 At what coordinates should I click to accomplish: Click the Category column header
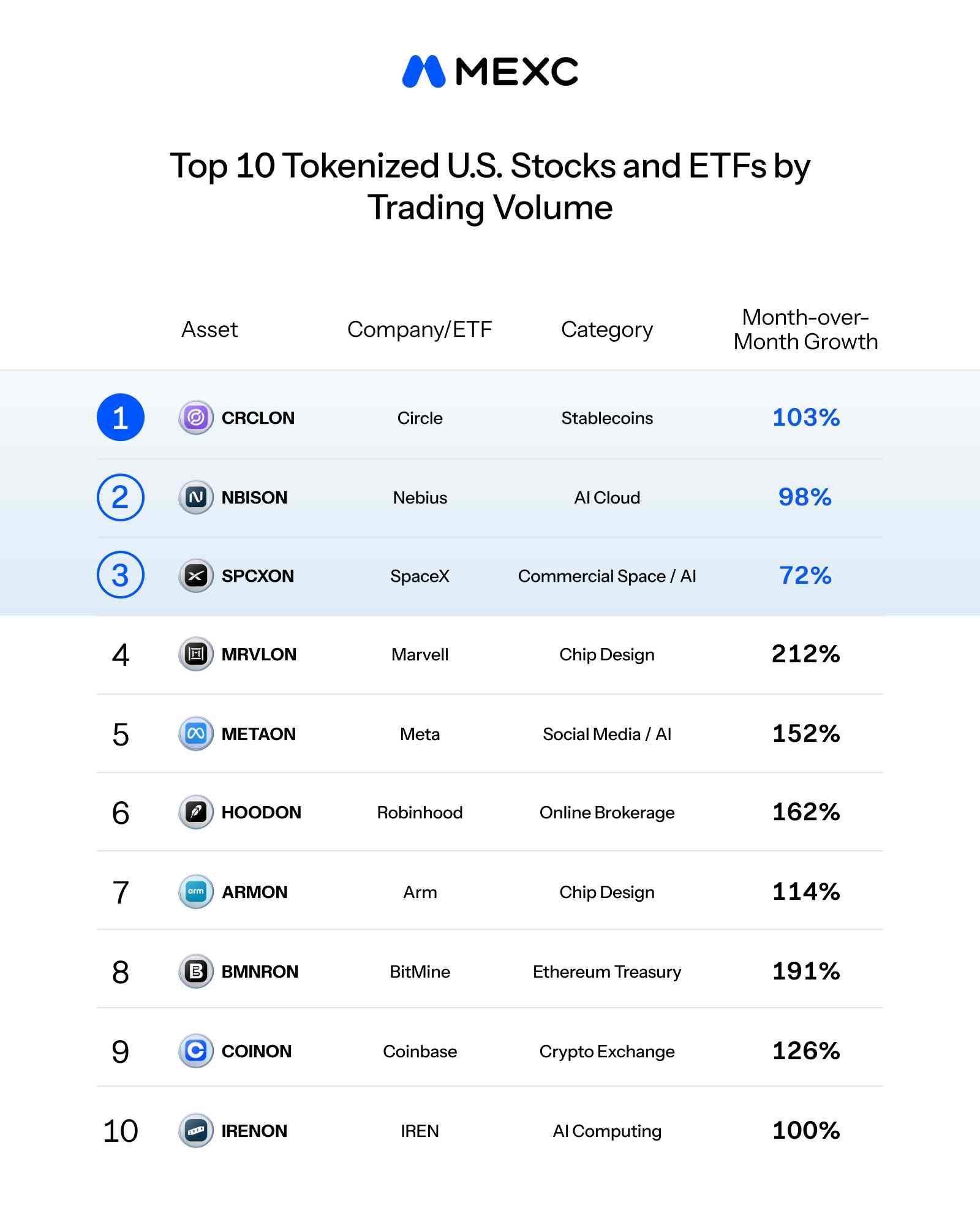(607, 330)
